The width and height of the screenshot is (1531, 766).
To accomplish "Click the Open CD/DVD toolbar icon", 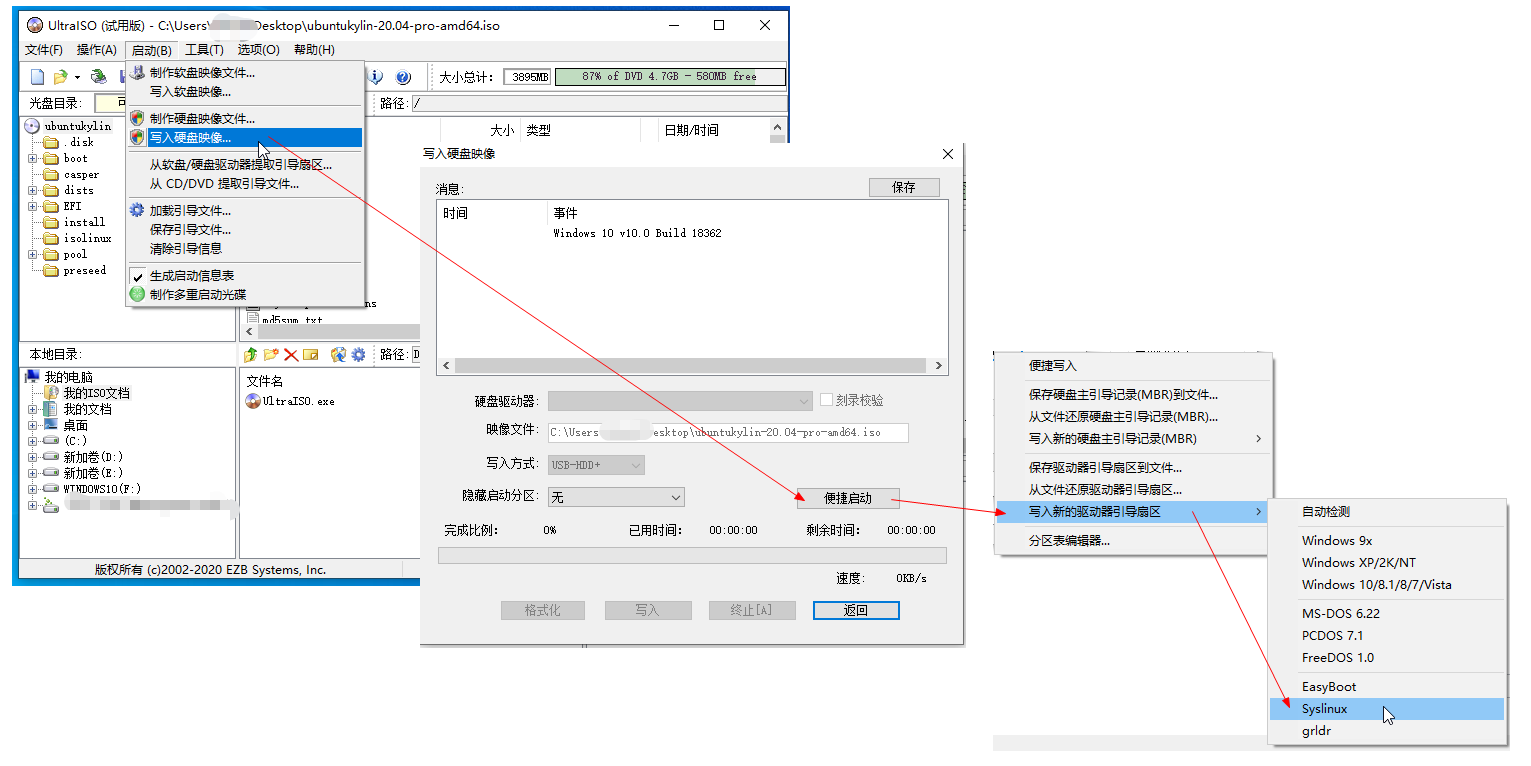I will 98,77.
